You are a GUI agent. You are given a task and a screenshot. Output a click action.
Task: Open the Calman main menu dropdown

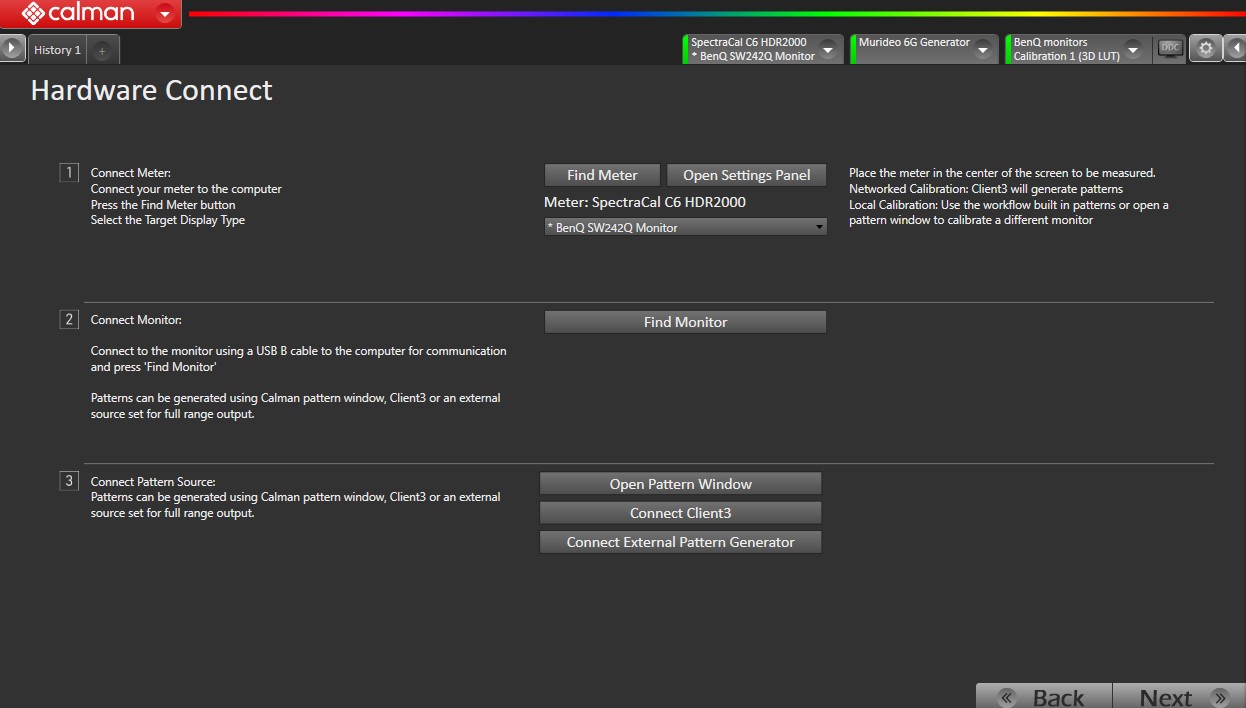(x=165, y=14)
